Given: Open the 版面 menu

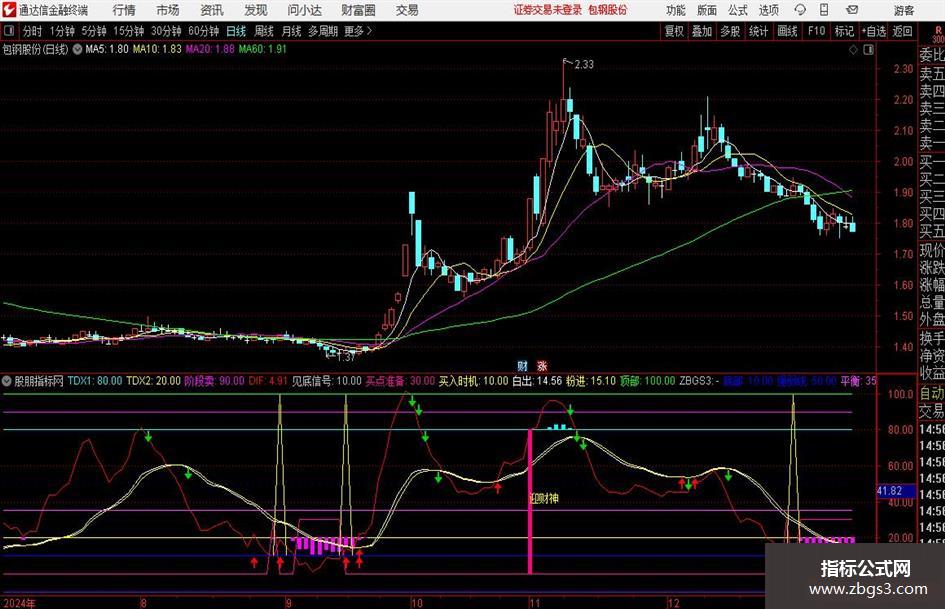Looking at the screenshot, I should 706,10.
